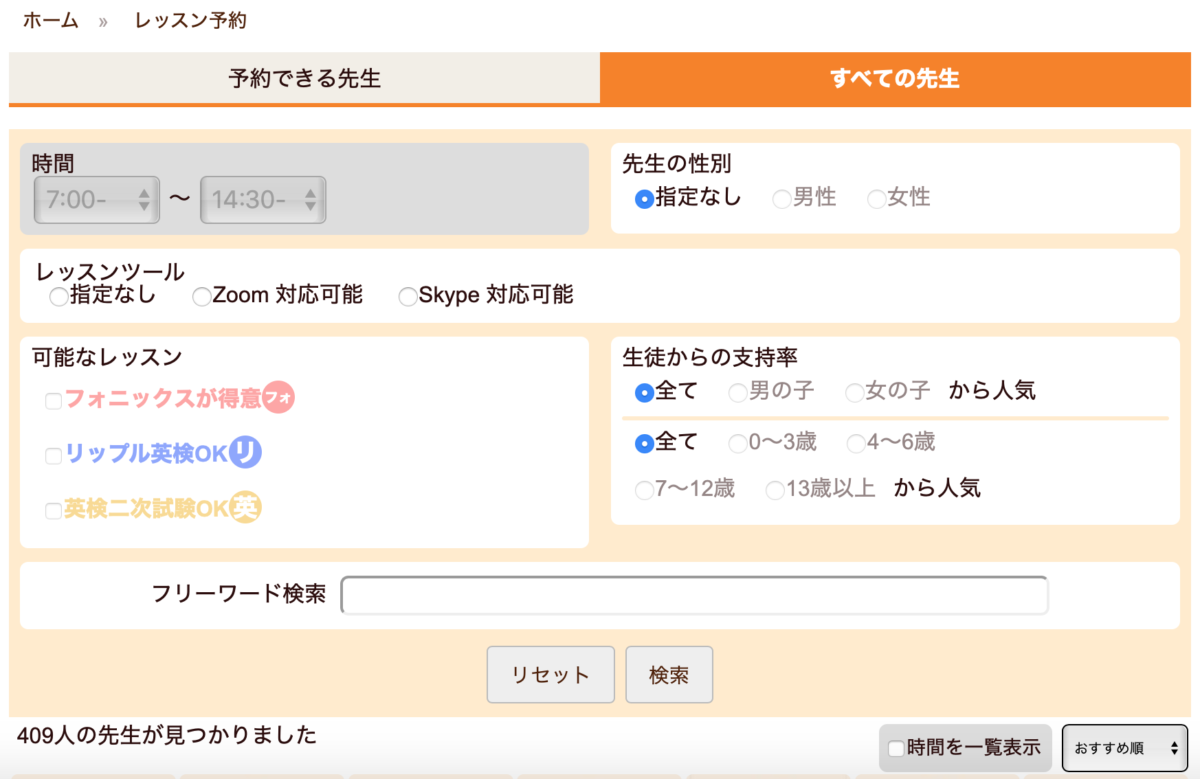
Task: Click the 検索 search button
Action: (x=668, y=674)
